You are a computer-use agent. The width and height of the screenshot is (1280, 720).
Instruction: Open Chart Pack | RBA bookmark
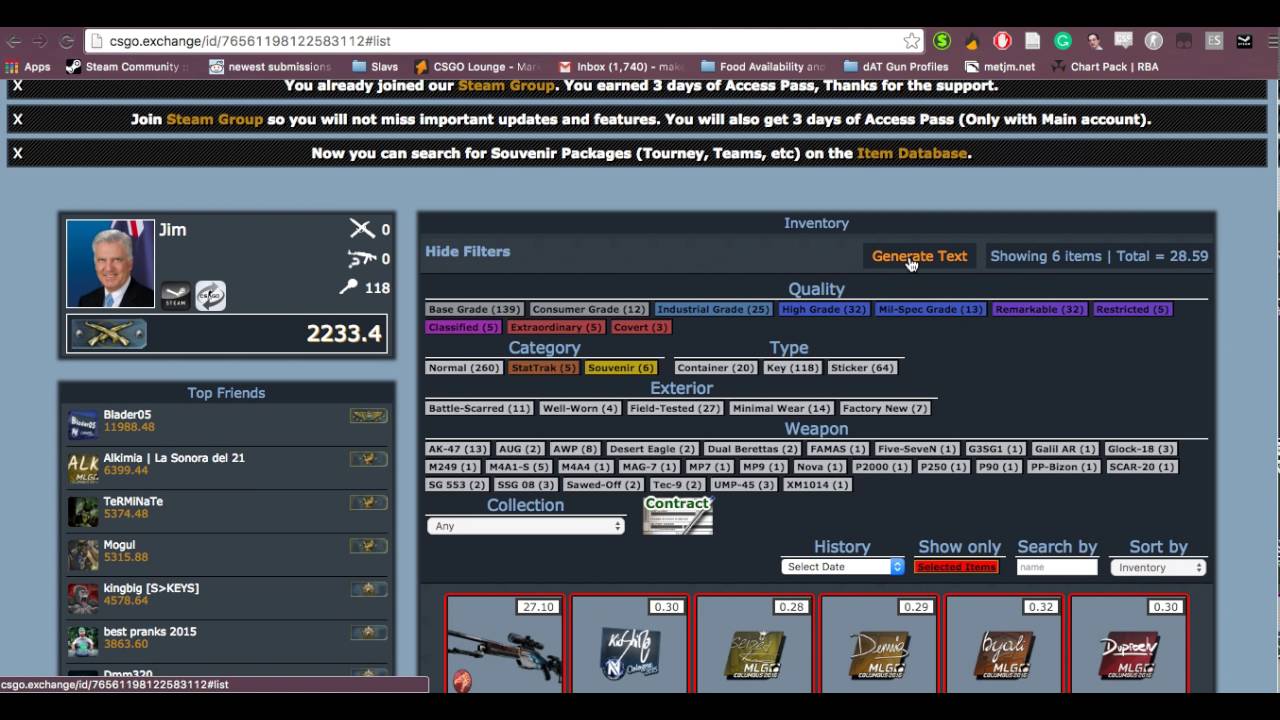[x=1105, y=67]
